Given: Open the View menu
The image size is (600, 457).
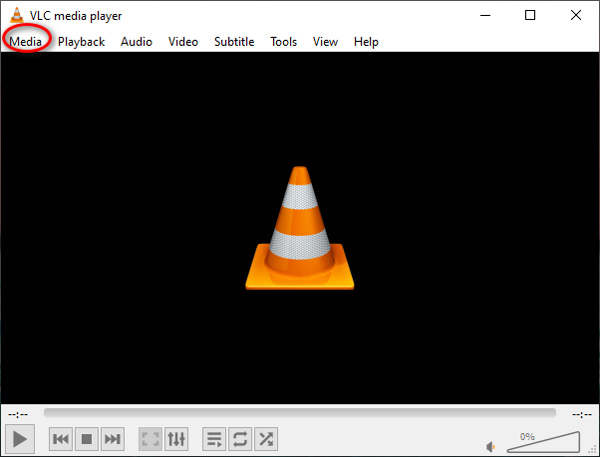Looking at the screenshot, I should [325, 41].
